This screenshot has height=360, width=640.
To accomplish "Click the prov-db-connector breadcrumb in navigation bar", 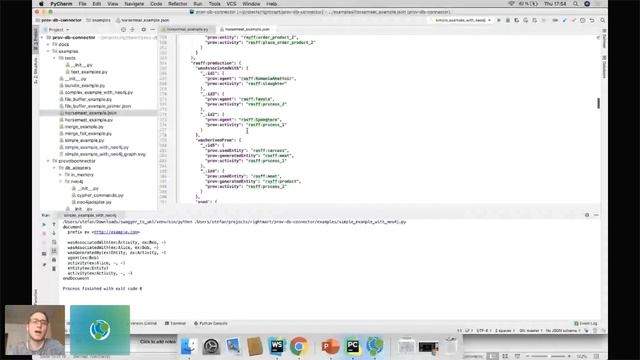I will click(59, 20).
